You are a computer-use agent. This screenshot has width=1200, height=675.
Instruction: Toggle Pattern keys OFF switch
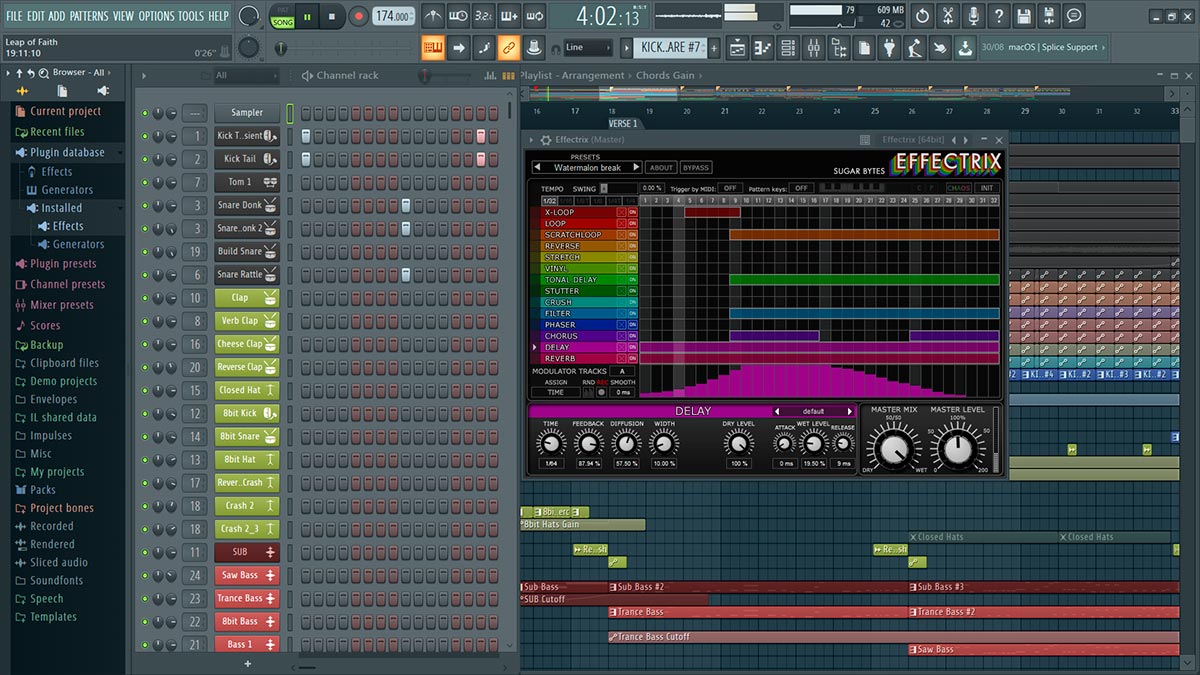(x=800, y=188)
